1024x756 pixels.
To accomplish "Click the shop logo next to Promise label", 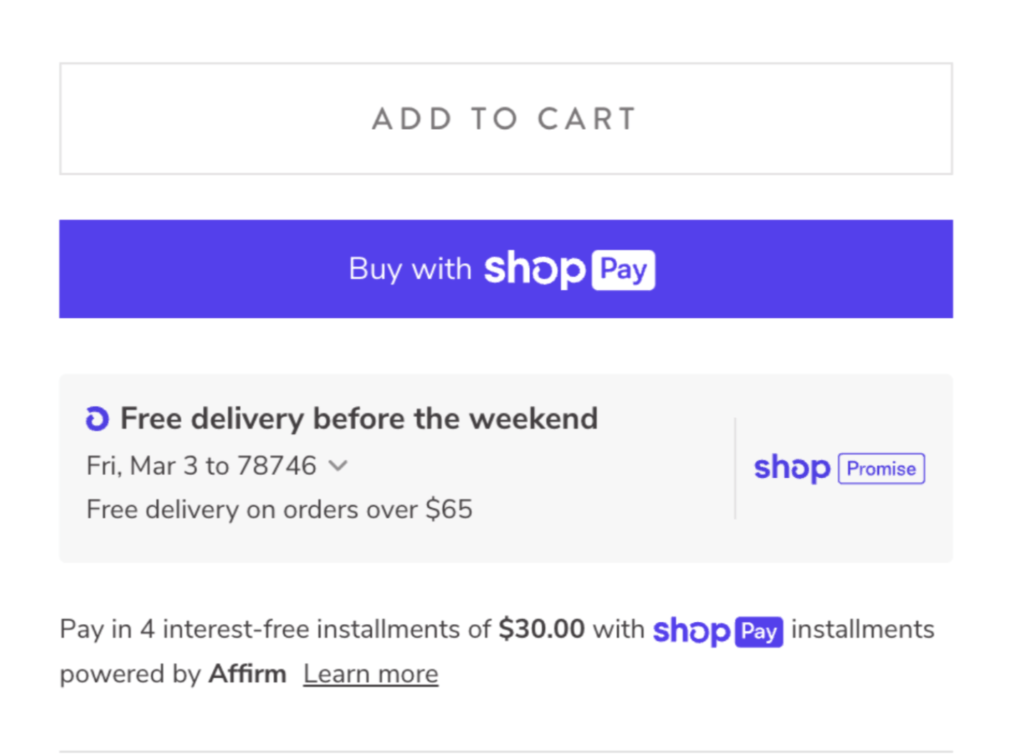I will click(791, 468).
